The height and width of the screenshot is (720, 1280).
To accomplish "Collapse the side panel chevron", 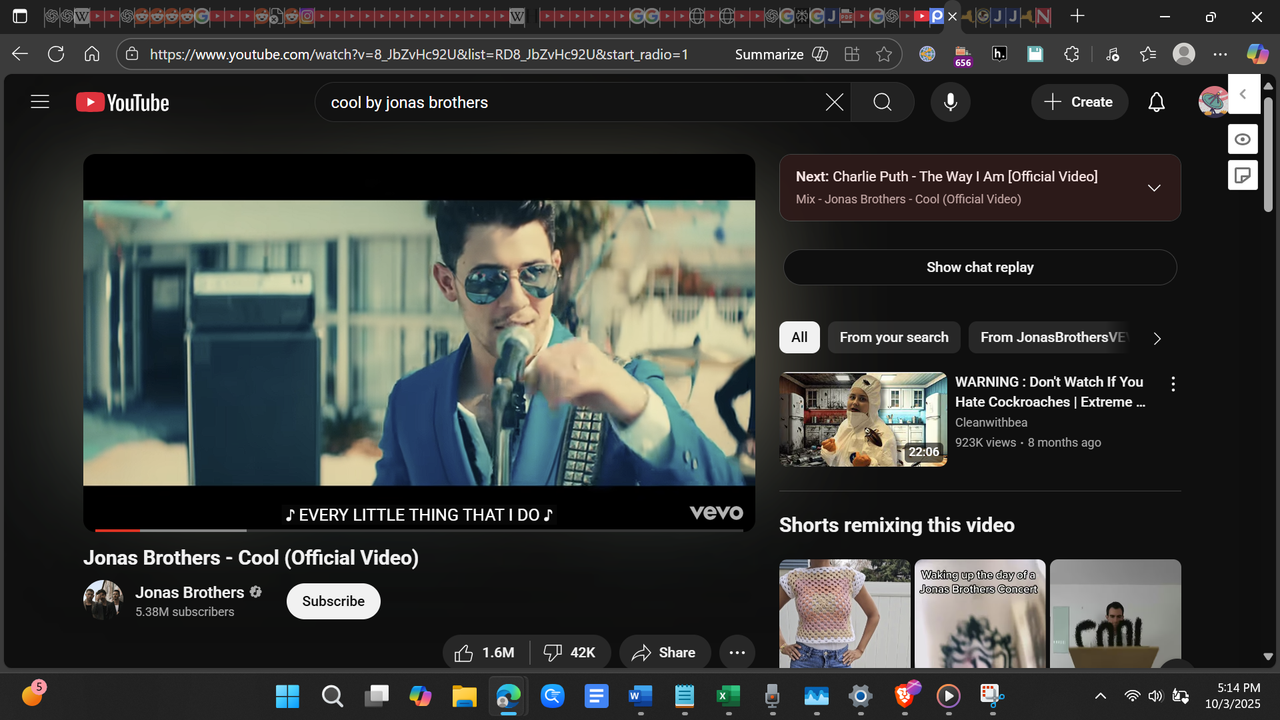I will click(1242, 94).
